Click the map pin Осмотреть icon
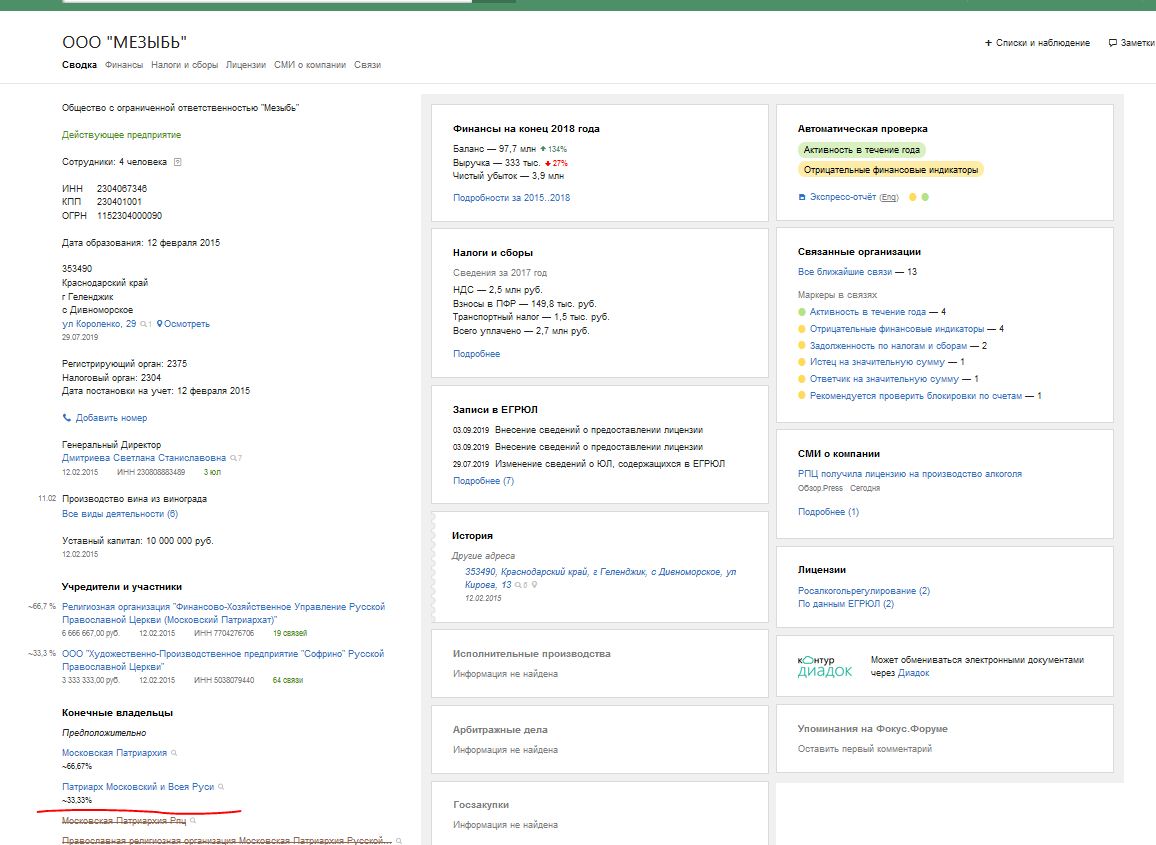Viewport: 1156px width, 845px height. pos(159,324)
